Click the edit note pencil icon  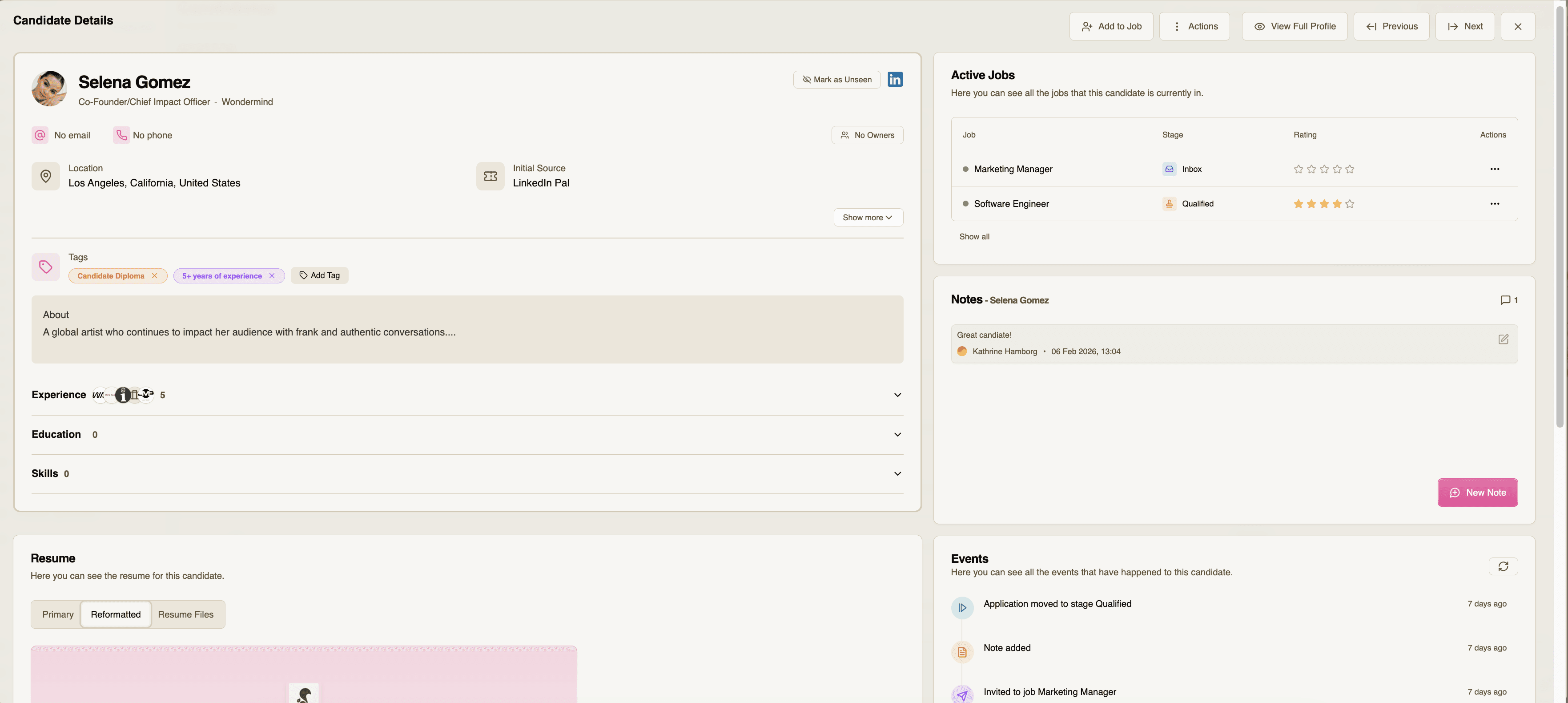(x=1503, y=339)
